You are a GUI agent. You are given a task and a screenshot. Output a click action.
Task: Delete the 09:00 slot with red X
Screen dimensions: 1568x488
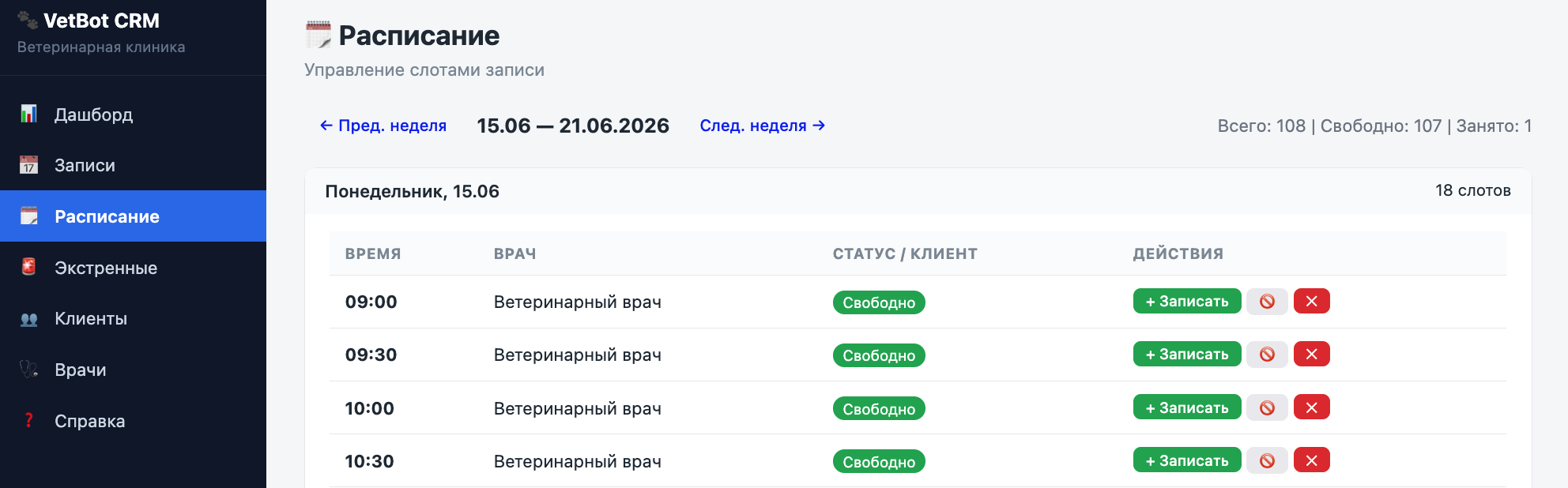coord(1311,301)
